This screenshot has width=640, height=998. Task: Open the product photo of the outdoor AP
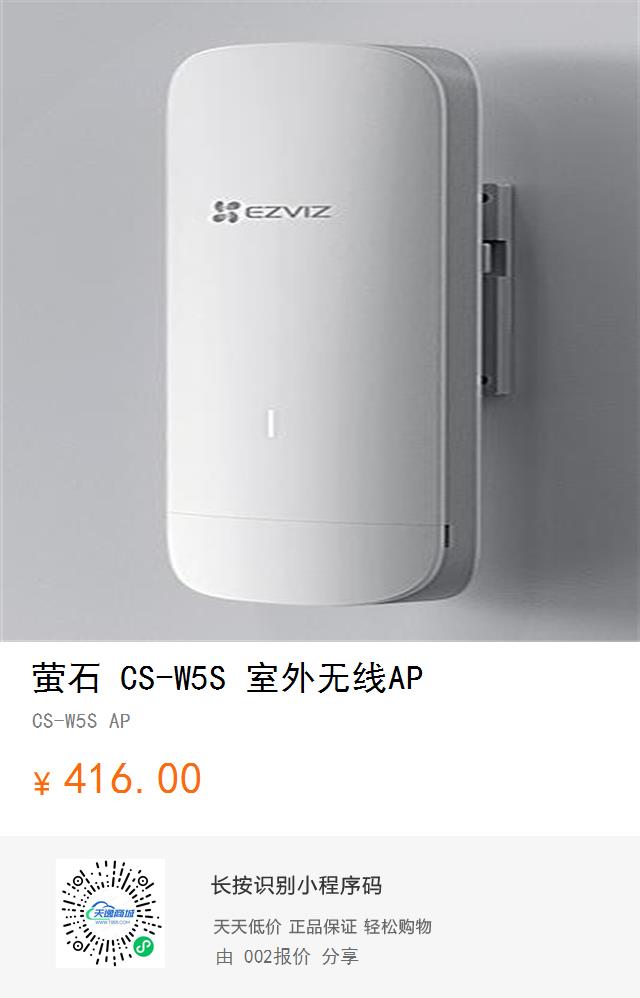coord(320,320)
